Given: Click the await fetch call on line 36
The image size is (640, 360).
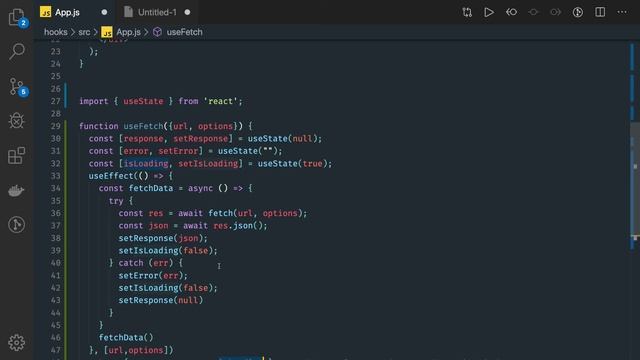Looking at the screenshot, I should point(242,213).
